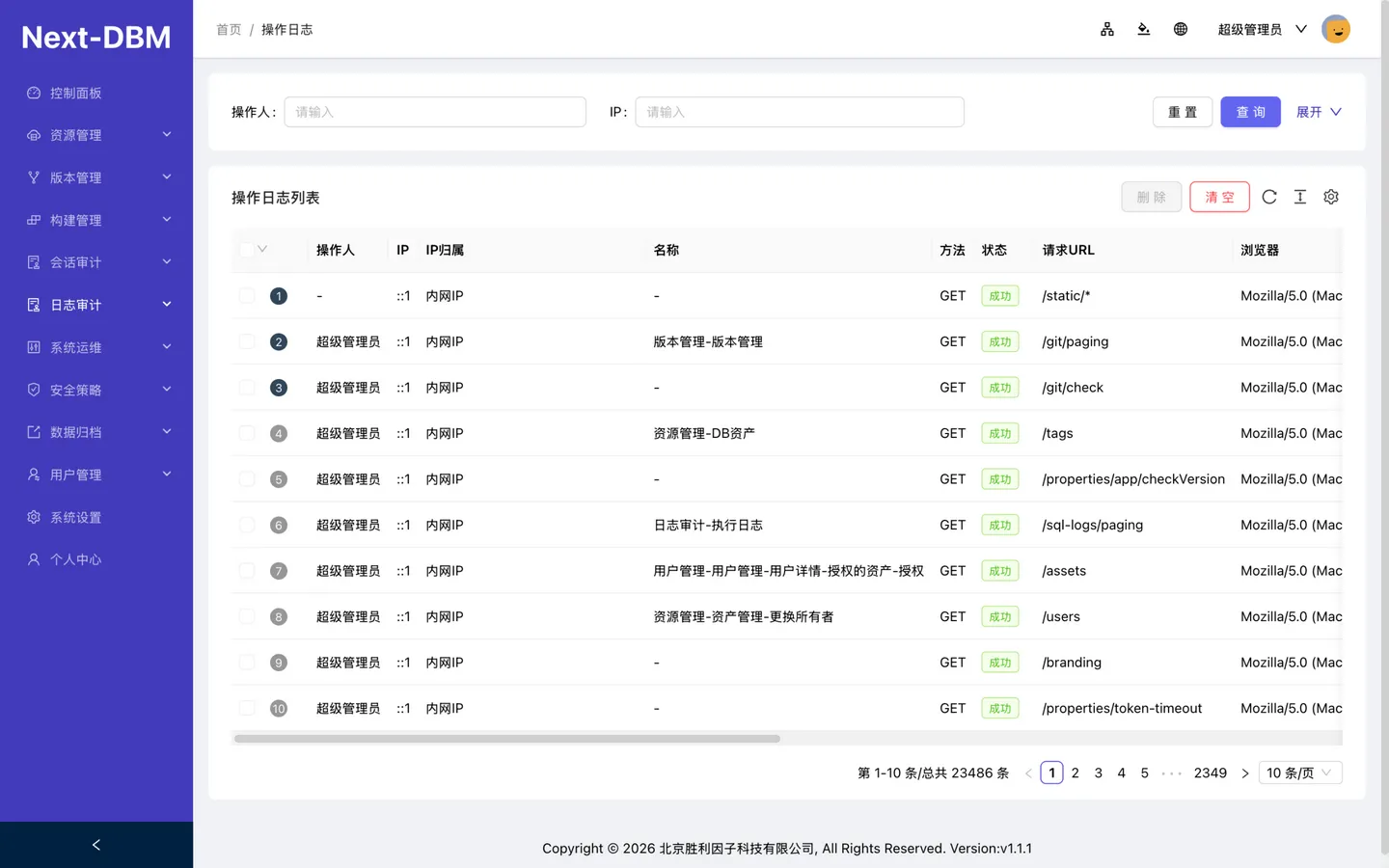Viewport: 1389px width, 868px height.
Task: Open selection dropdown beside header checkbox
Action: [x=262, y=250]
